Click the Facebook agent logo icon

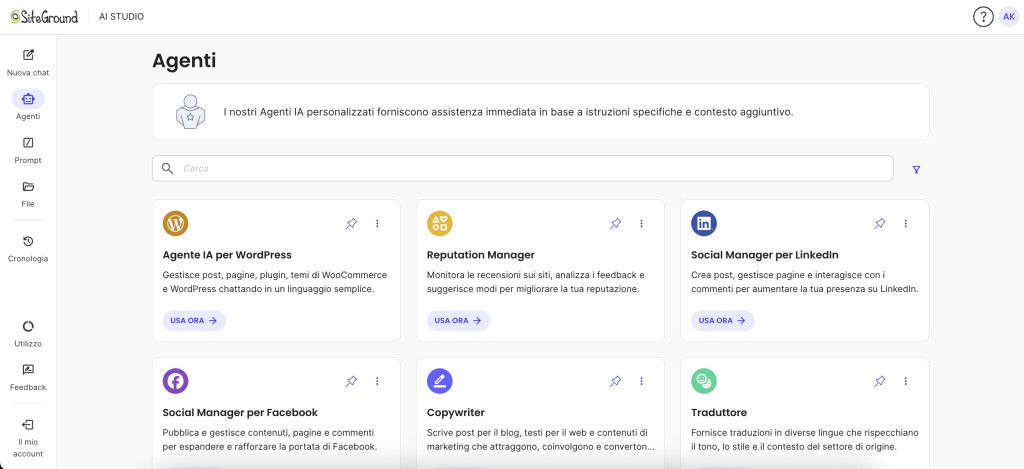pyautogui.click(x=176, y=381)
